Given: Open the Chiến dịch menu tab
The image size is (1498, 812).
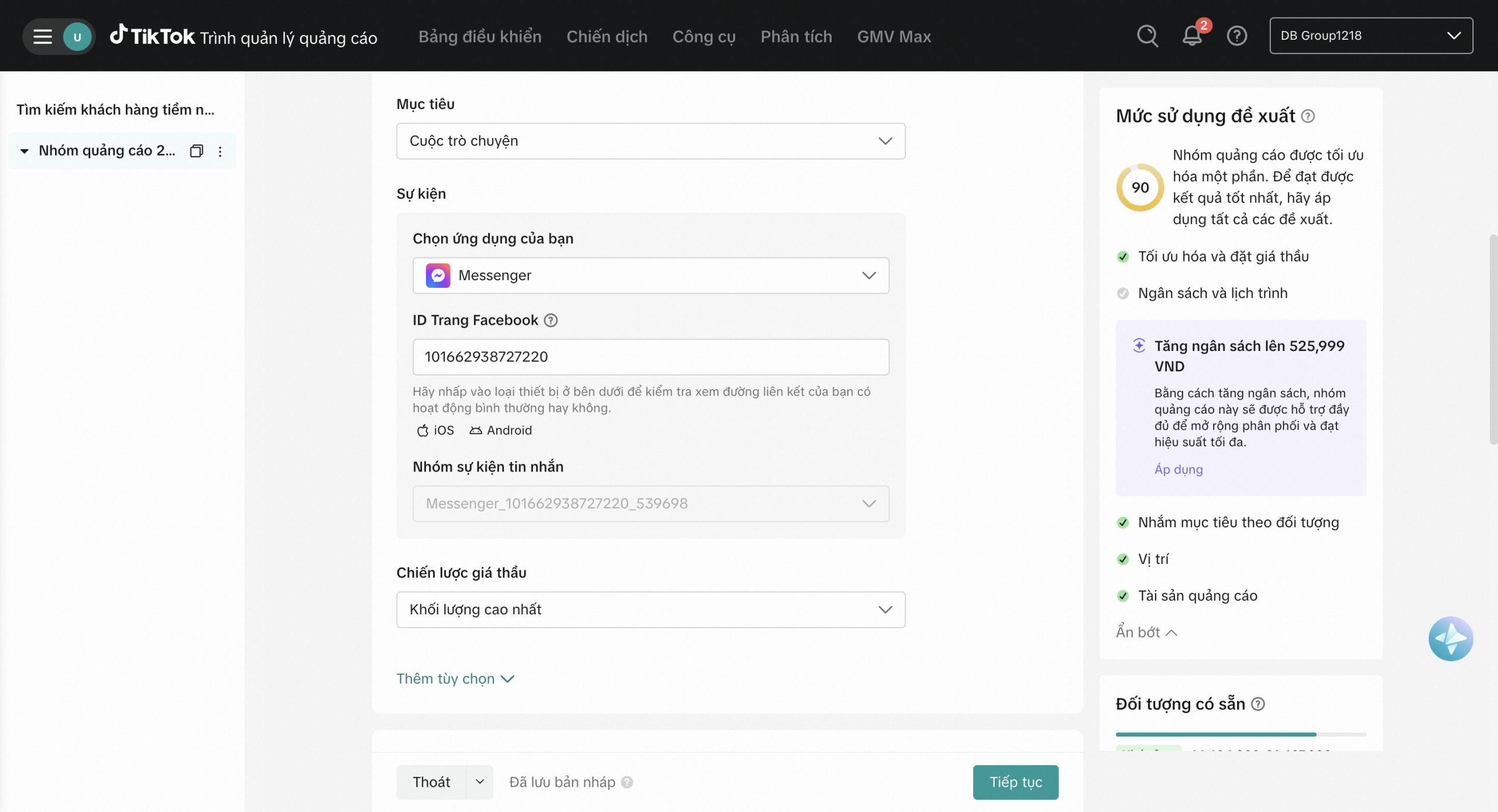Looking at the screenshot, I should click(607, 36).
